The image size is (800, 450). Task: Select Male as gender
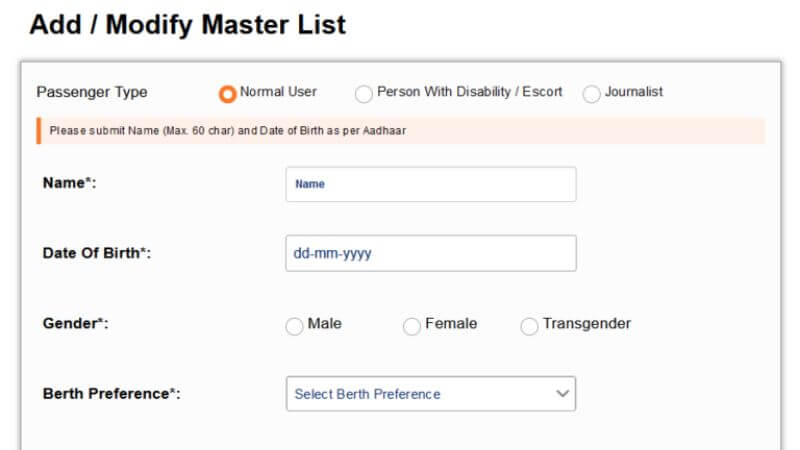point(294,326)
